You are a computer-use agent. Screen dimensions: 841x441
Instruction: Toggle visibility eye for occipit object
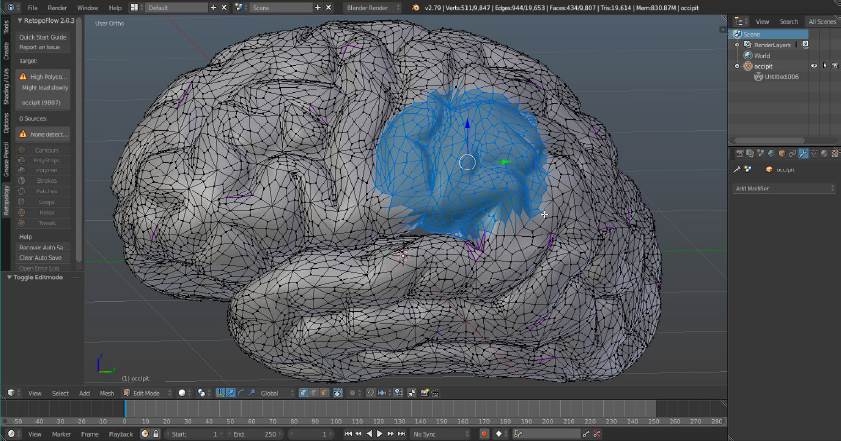coord(813,66)
